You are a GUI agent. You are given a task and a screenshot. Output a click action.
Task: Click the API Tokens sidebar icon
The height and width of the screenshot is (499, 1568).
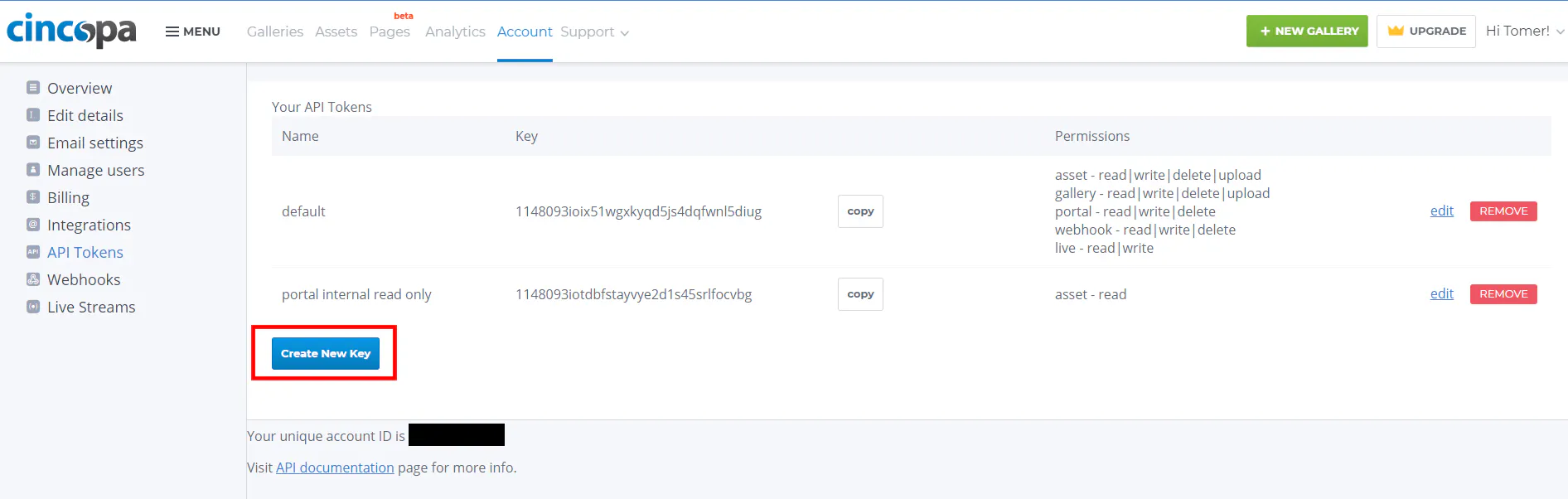point(33,251)
